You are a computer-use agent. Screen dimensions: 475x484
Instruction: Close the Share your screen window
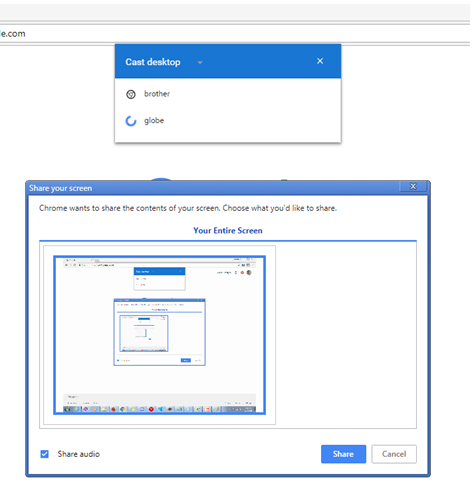(x=413, y=187)
